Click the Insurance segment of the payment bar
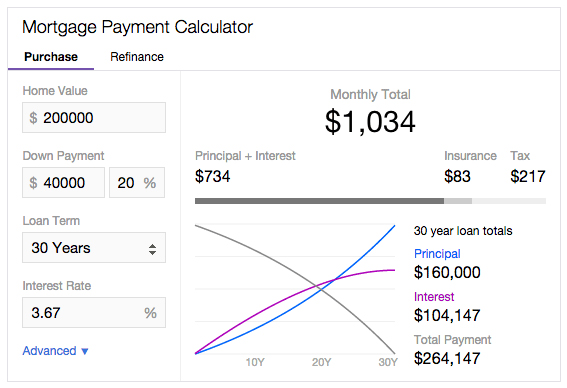Image resolution: width=567 pixels, height=388 pixels. 458,201
